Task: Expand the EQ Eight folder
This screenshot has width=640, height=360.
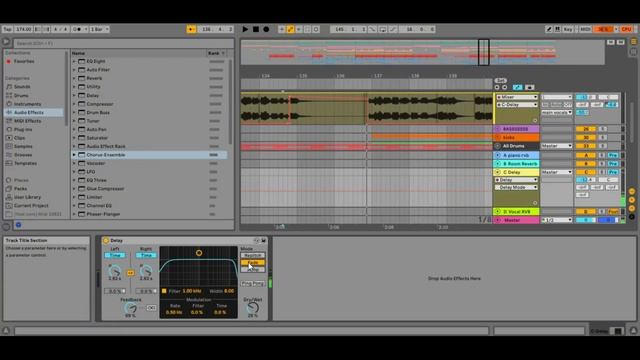Action: pos(74,61)
